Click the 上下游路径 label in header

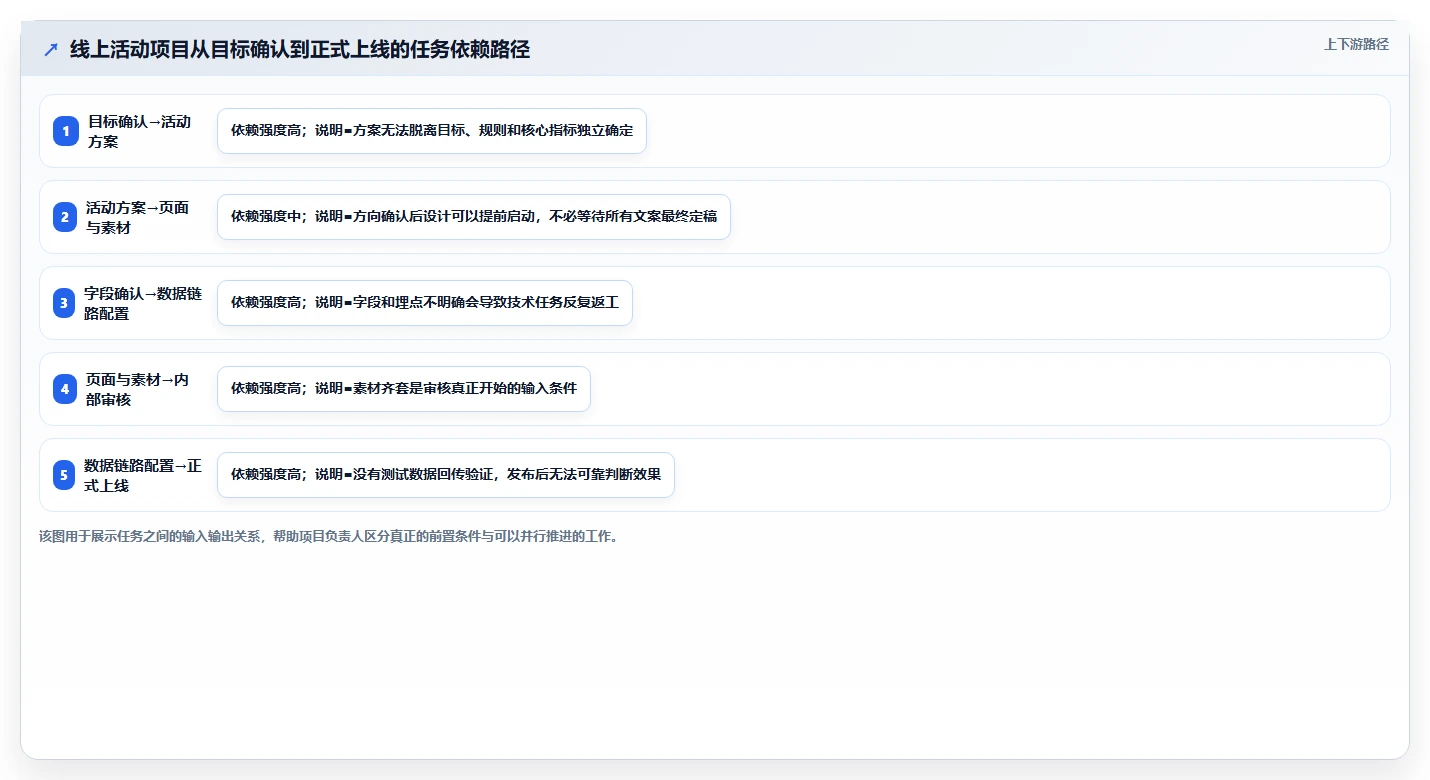tap(1356, 44)
